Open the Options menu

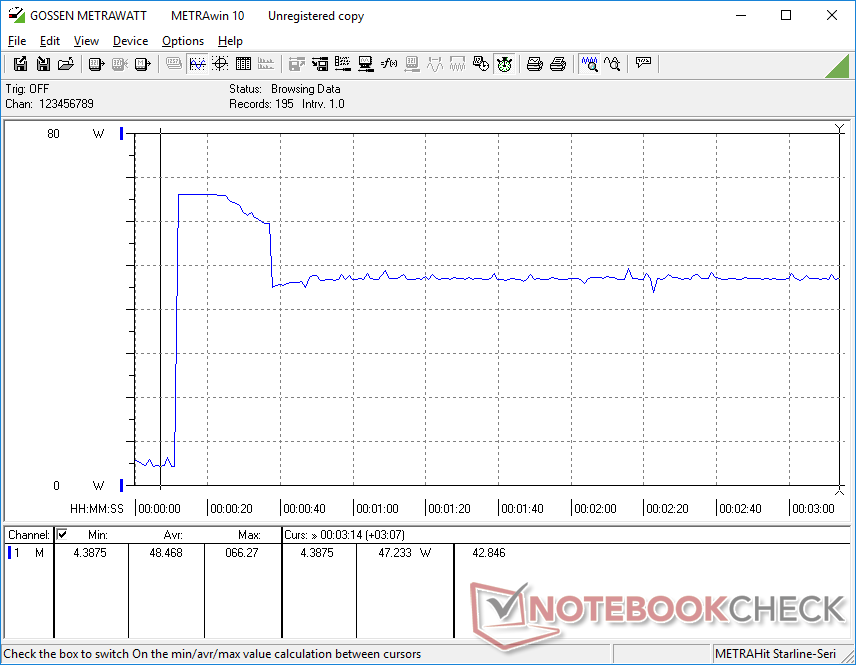pos(183,41)
